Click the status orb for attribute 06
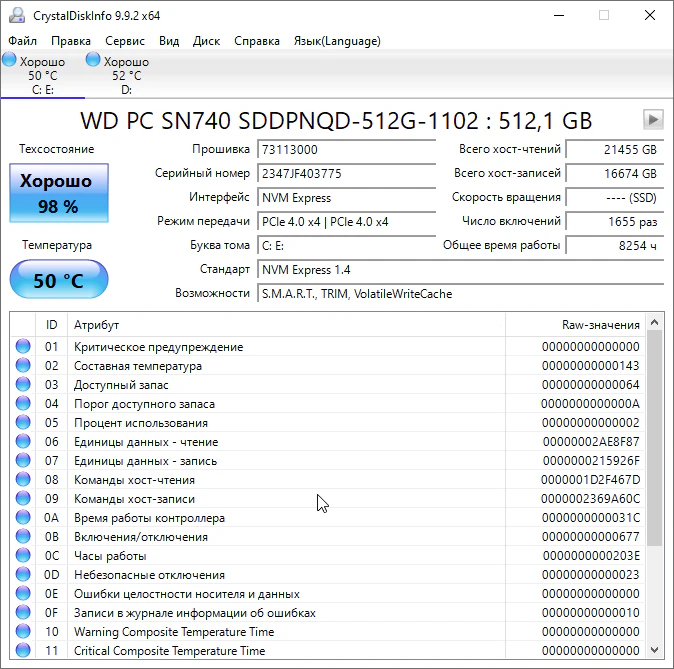Viewport: 674px width, 669px height. point(23,441)
